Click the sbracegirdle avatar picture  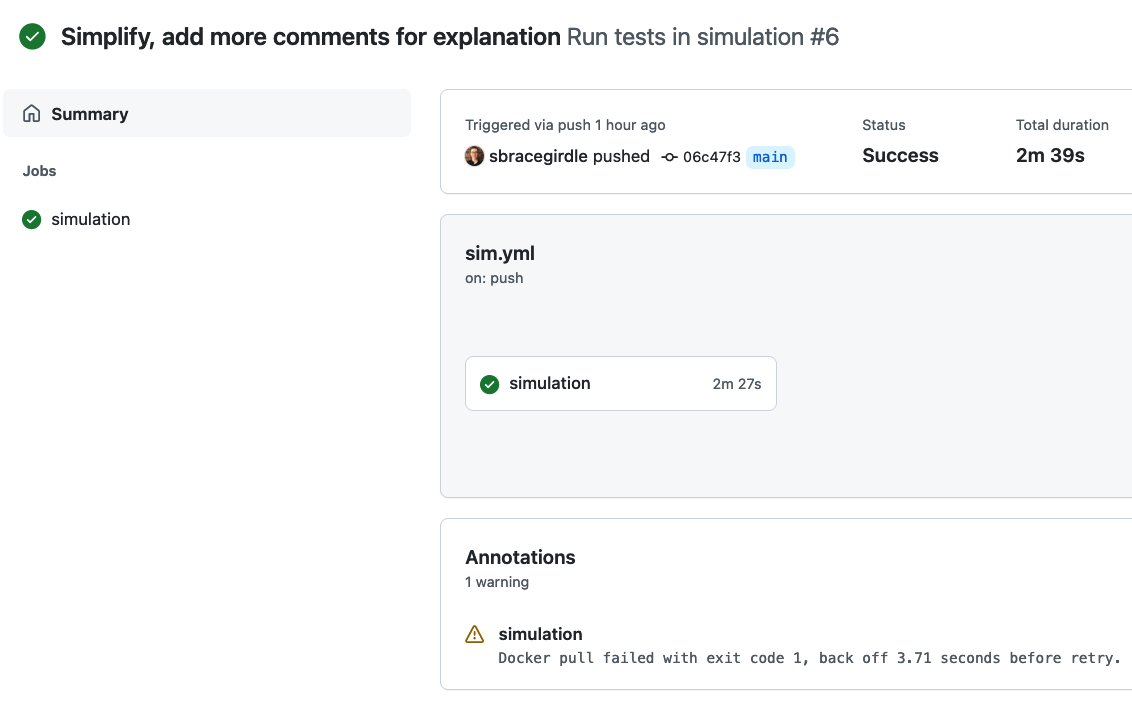475,156
